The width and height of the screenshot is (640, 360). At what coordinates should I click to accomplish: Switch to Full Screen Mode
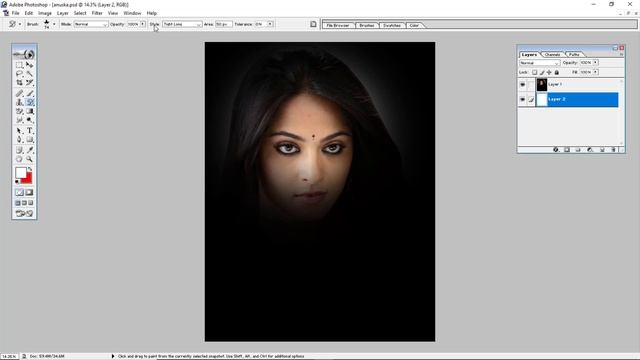pos(31,203)
